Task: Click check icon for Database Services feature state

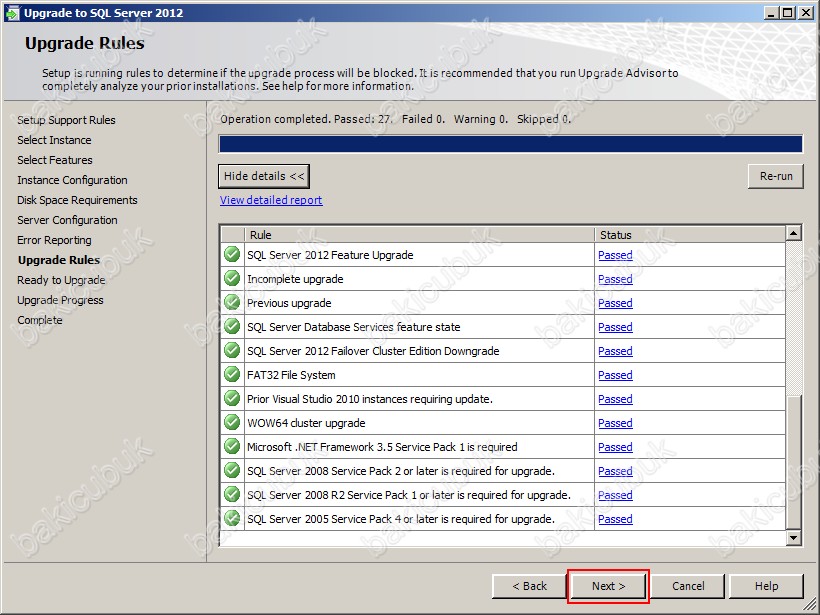Action: (232, 327)
